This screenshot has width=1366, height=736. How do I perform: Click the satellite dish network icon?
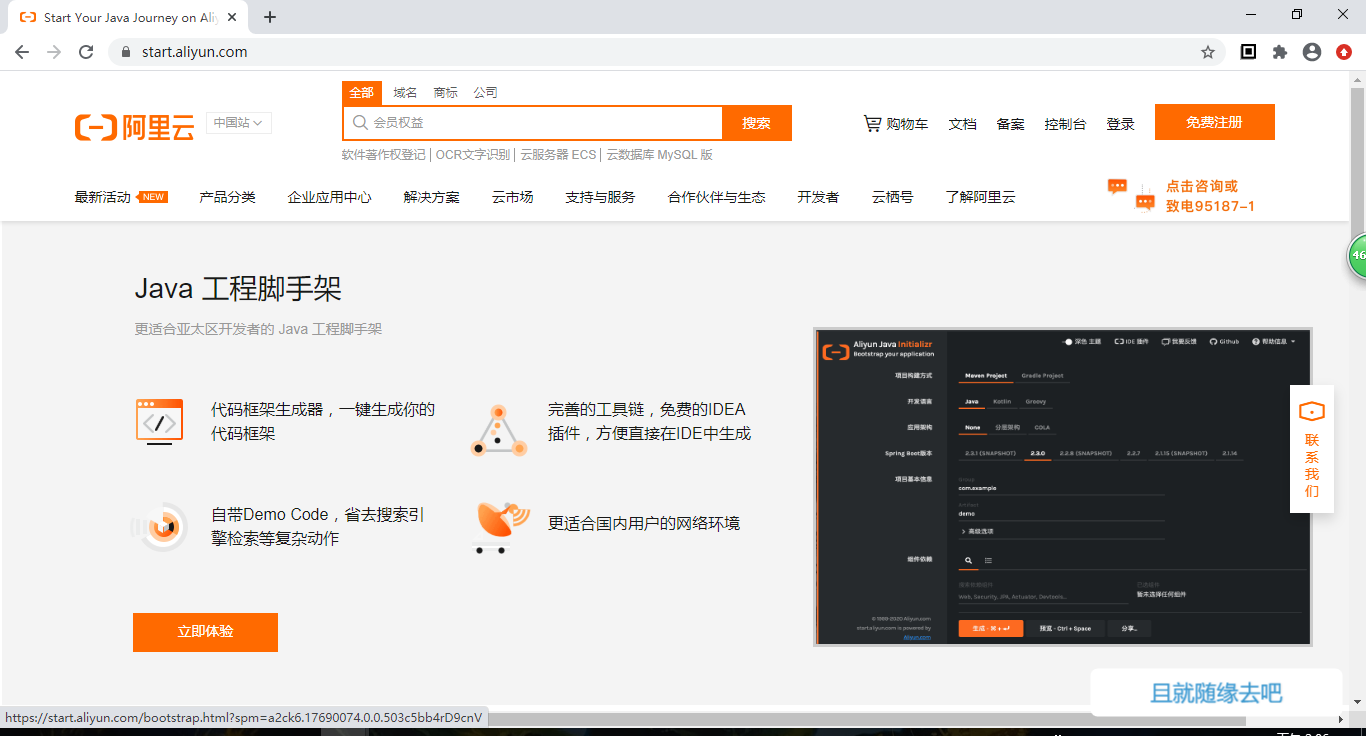[x=499, y=526]
